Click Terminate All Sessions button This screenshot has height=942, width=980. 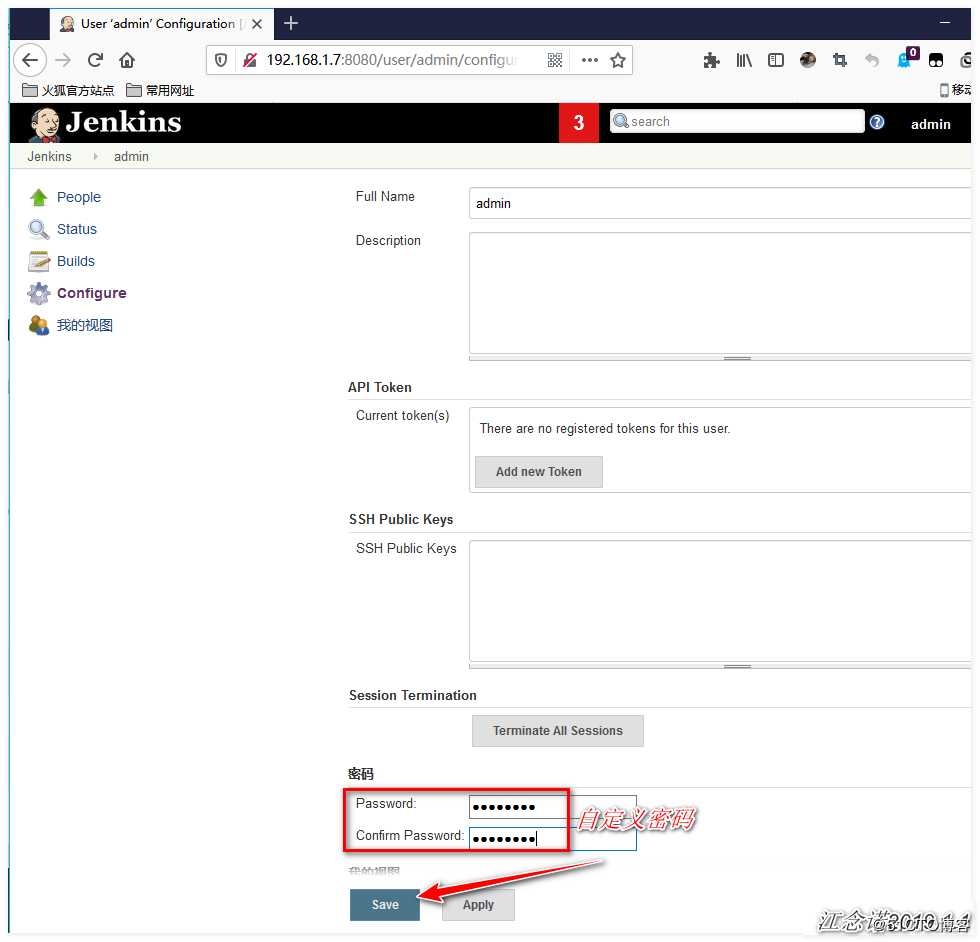558,731
